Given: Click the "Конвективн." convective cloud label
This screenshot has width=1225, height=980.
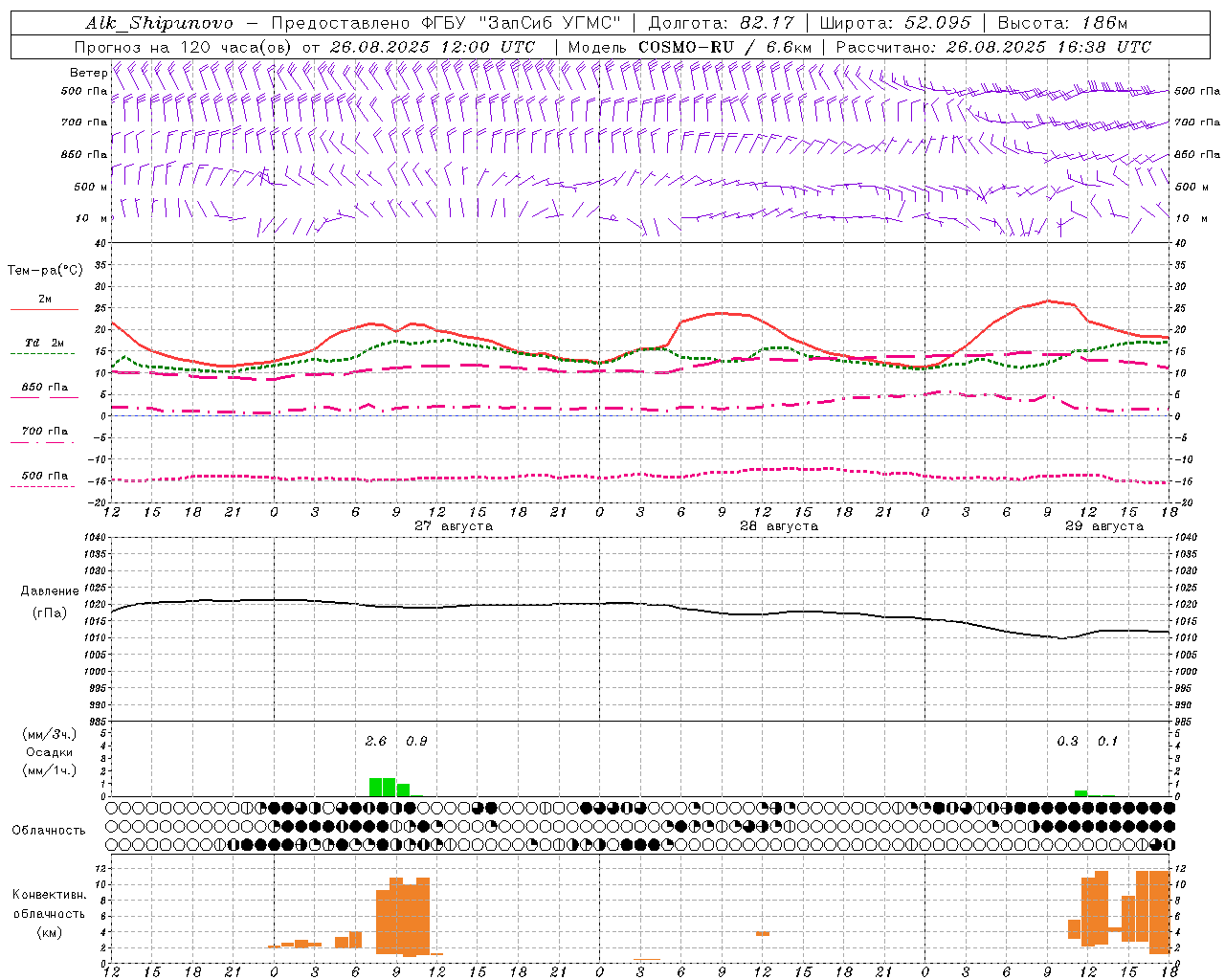Looking at the screenshot, I should click(49, 895).
